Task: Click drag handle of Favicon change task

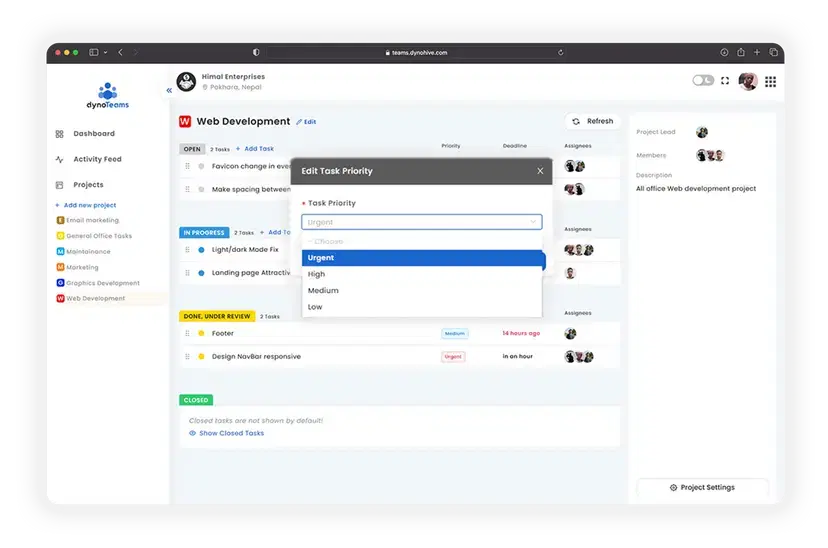Action: coord(187,166)
